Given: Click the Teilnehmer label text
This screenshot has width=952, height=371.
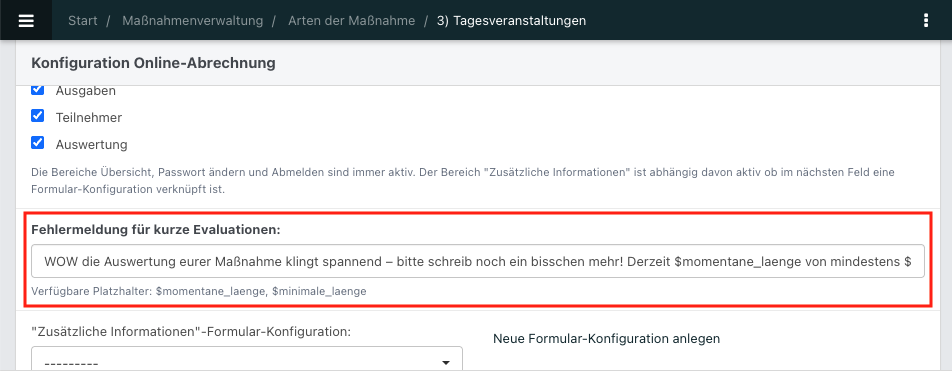Looking at the screenshot, I should click(89, 118).
